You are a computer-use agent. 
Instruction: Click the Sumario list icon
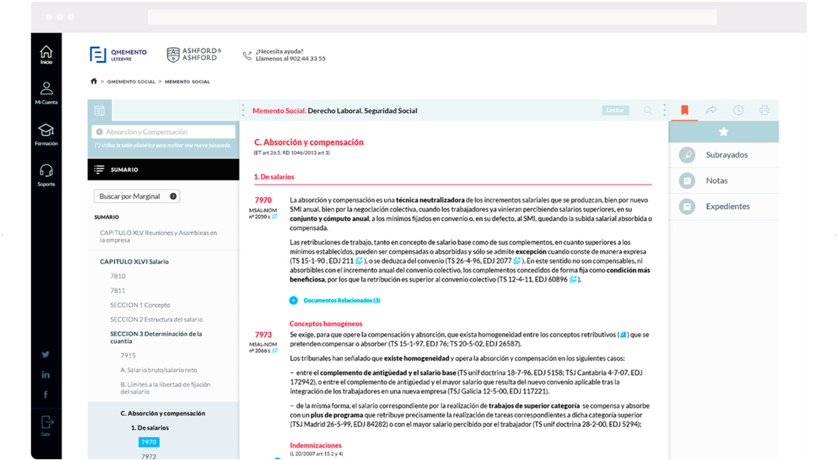click(99, 169)
